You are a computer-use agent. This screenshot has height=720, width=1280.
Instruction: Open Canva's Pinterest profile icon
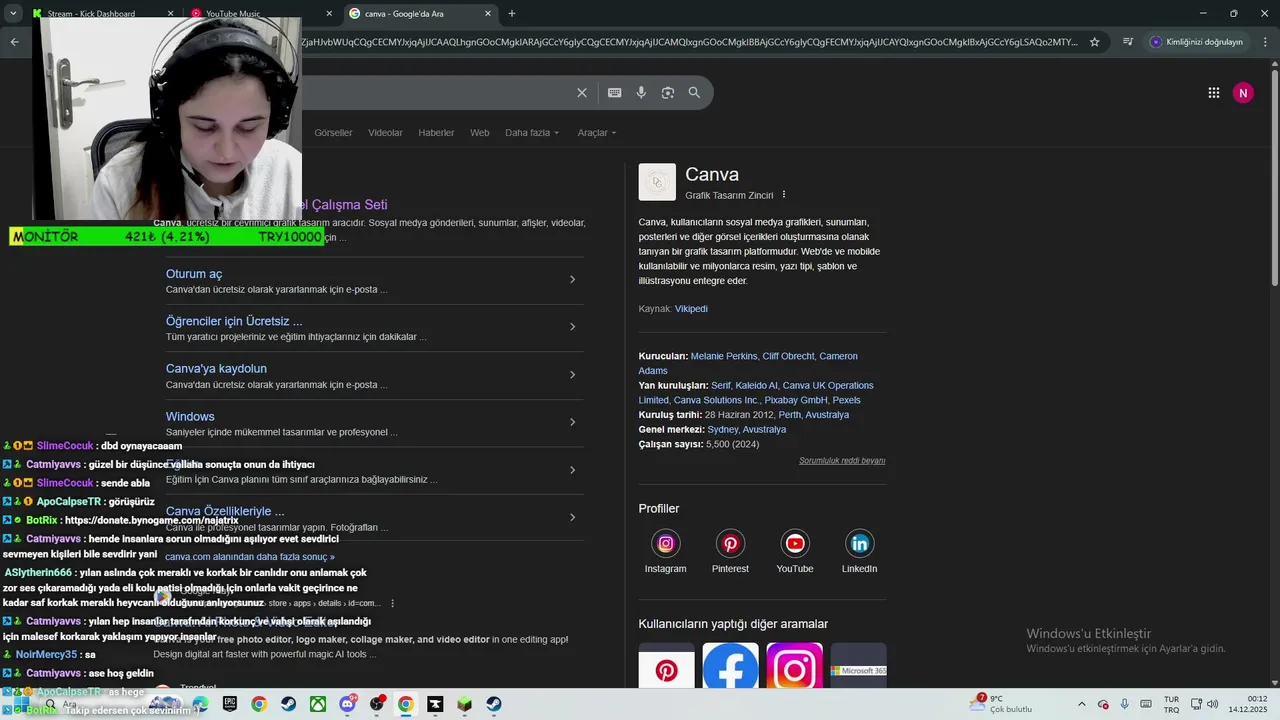[730, 544]
